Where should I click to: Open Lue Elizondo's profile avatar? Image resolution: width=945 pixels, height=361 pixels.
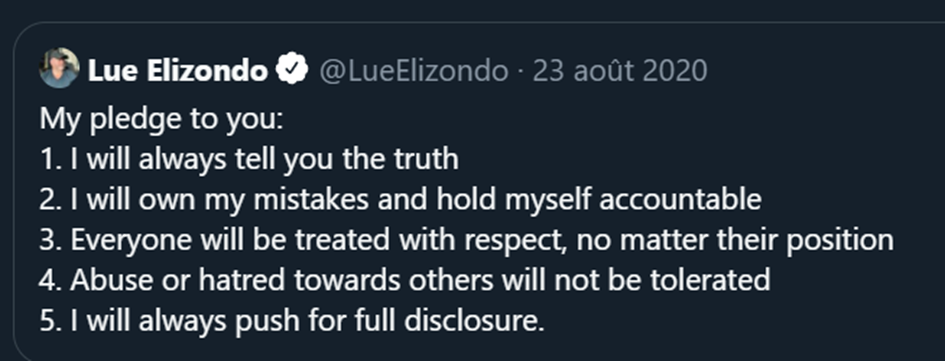pyautogui.click(x=59, y=68)
